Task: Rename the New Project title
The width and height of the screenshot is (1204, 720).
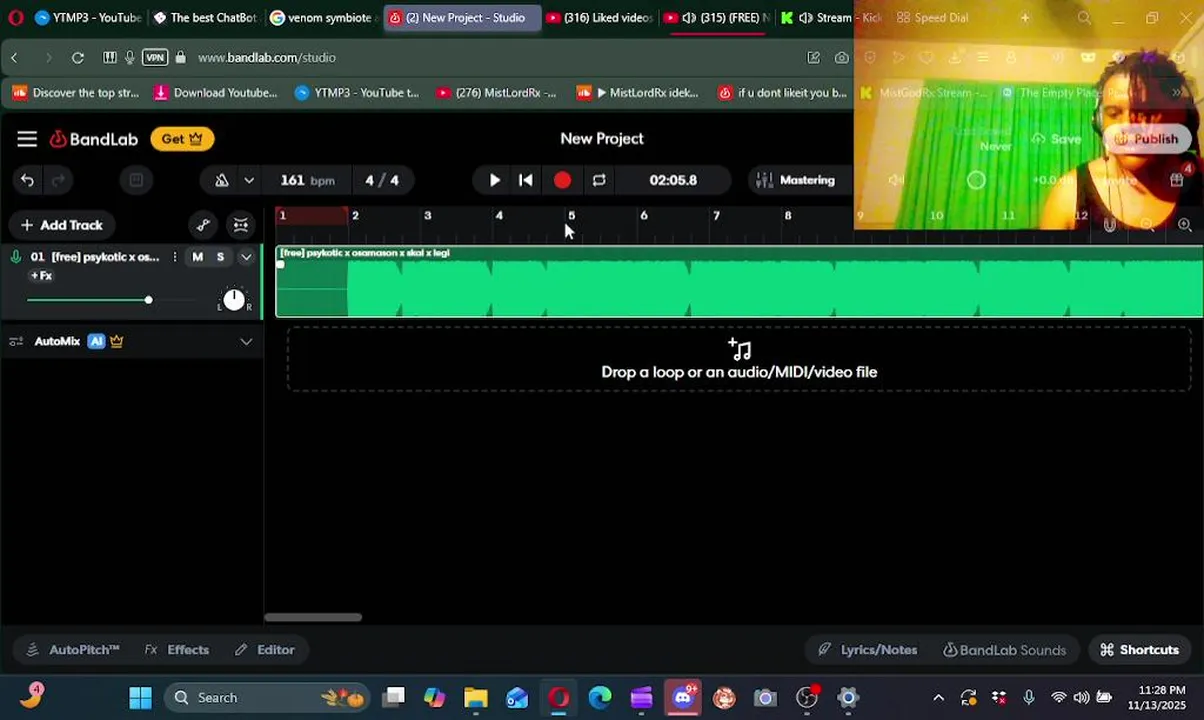Action: (602, 139)
